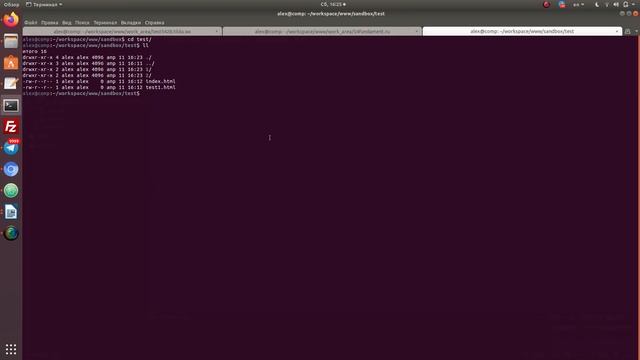Switch to the first terminal tab
640x360 pixels.
tap(122, 31)
